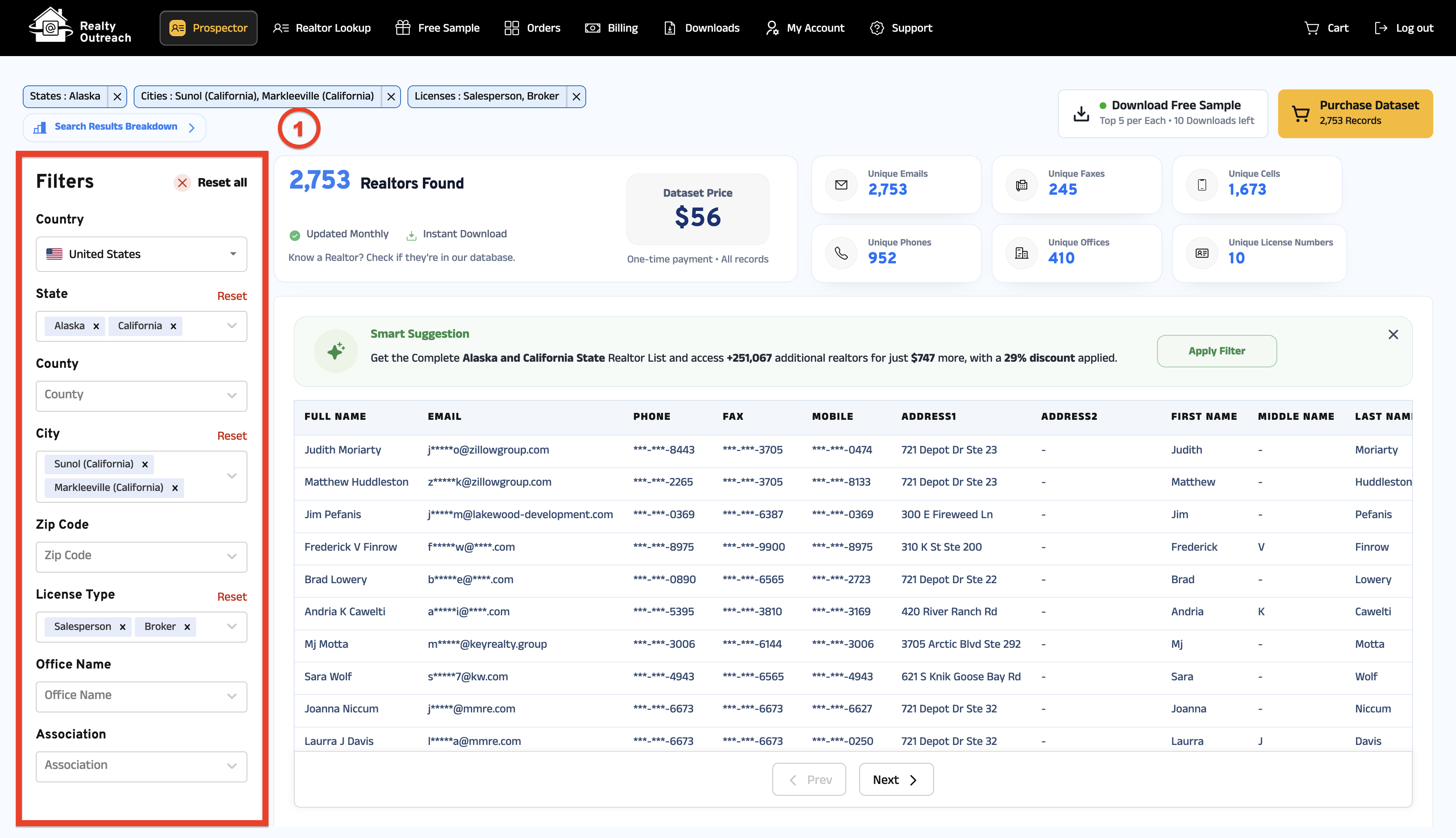Click the Search Results Breakdown chart icon
The image size is (1456, 838).
40,127
